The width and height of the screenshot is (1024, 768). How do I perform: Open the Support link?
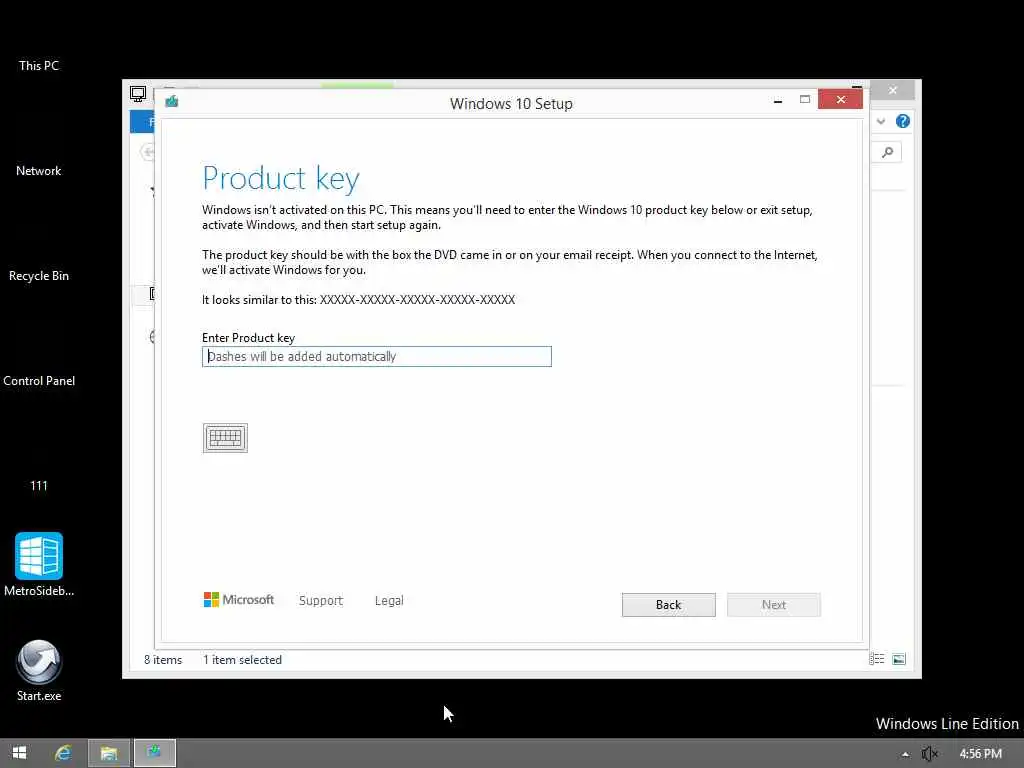pyautogui.click(x=321, y=600)
